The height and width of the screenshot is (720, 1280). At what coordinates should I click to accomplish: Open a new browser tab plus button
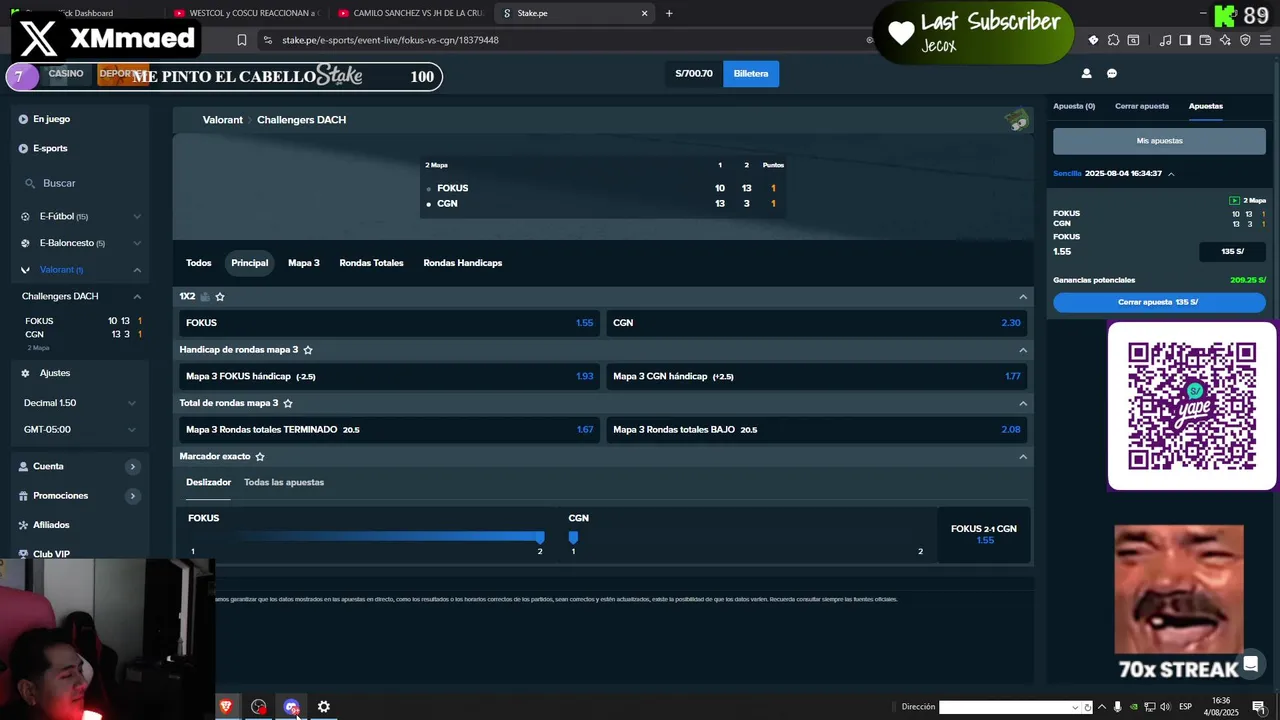pyautogui.click(x=669, y=13)
